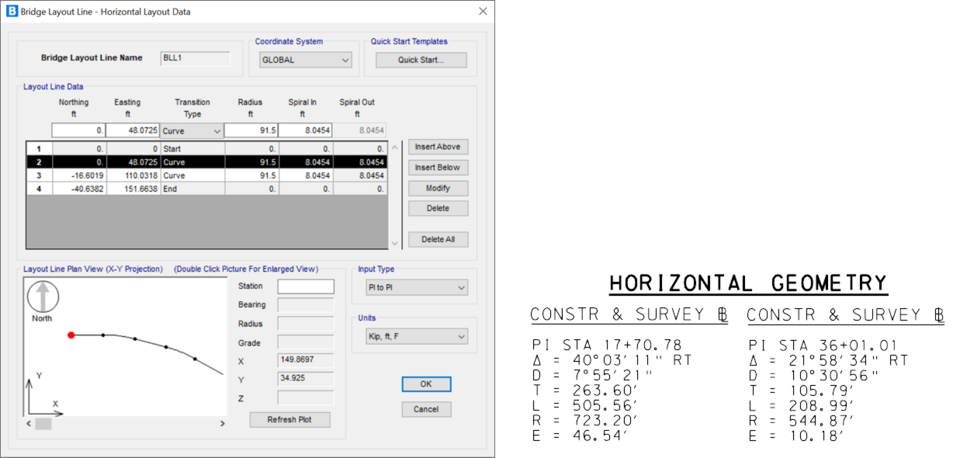
Task: Open the Units Kip, ft, F dropdown
Action: click(412, 337)
